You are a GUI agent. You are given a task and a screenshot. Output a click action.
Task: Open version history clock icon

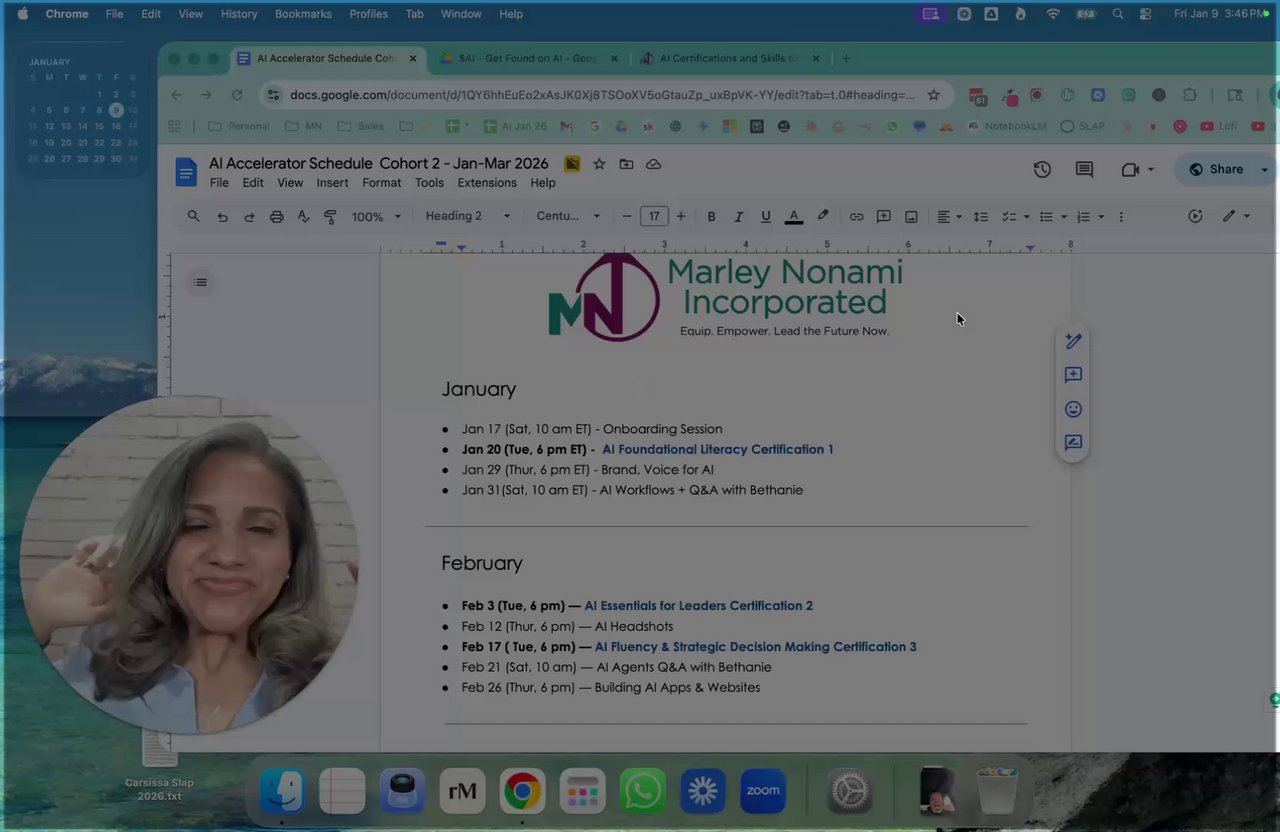click(1042, 169)
